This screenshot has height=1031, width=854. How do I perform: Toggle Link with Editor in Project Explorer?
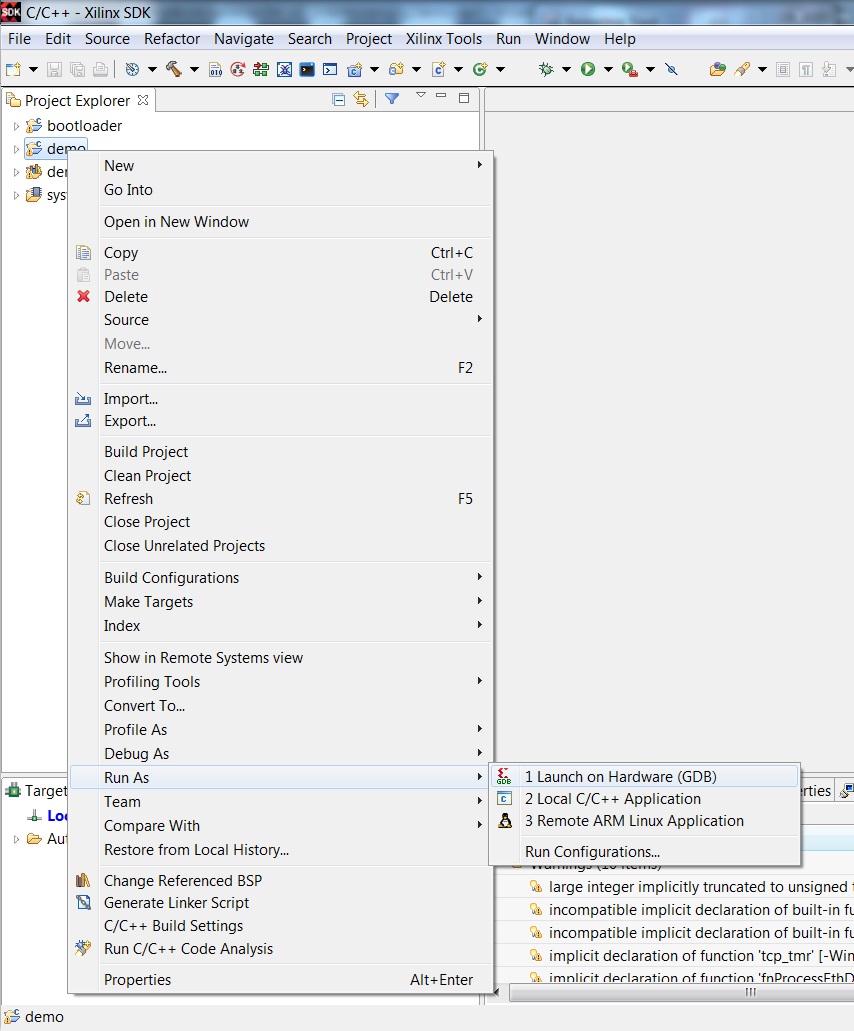click(x=361, y=99)
